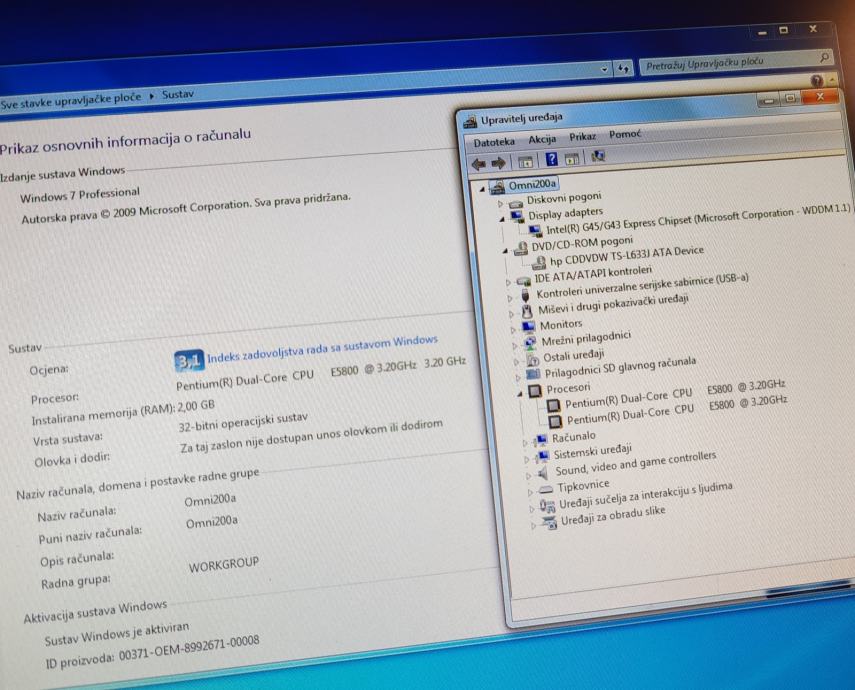Open the Datoteka menu
The width and height of the screenshot is (855, 690).
pos(494,142)
